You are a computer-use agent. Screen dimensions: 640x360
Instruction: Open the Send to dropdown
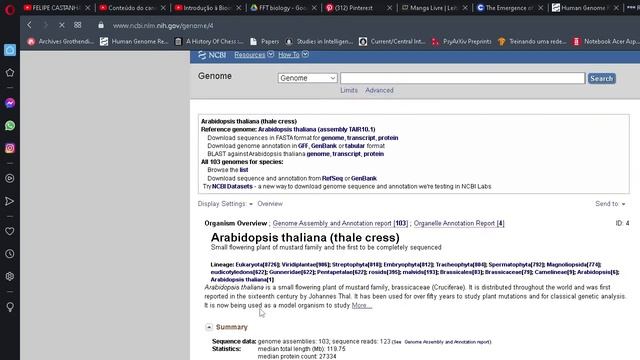[610, 204]
